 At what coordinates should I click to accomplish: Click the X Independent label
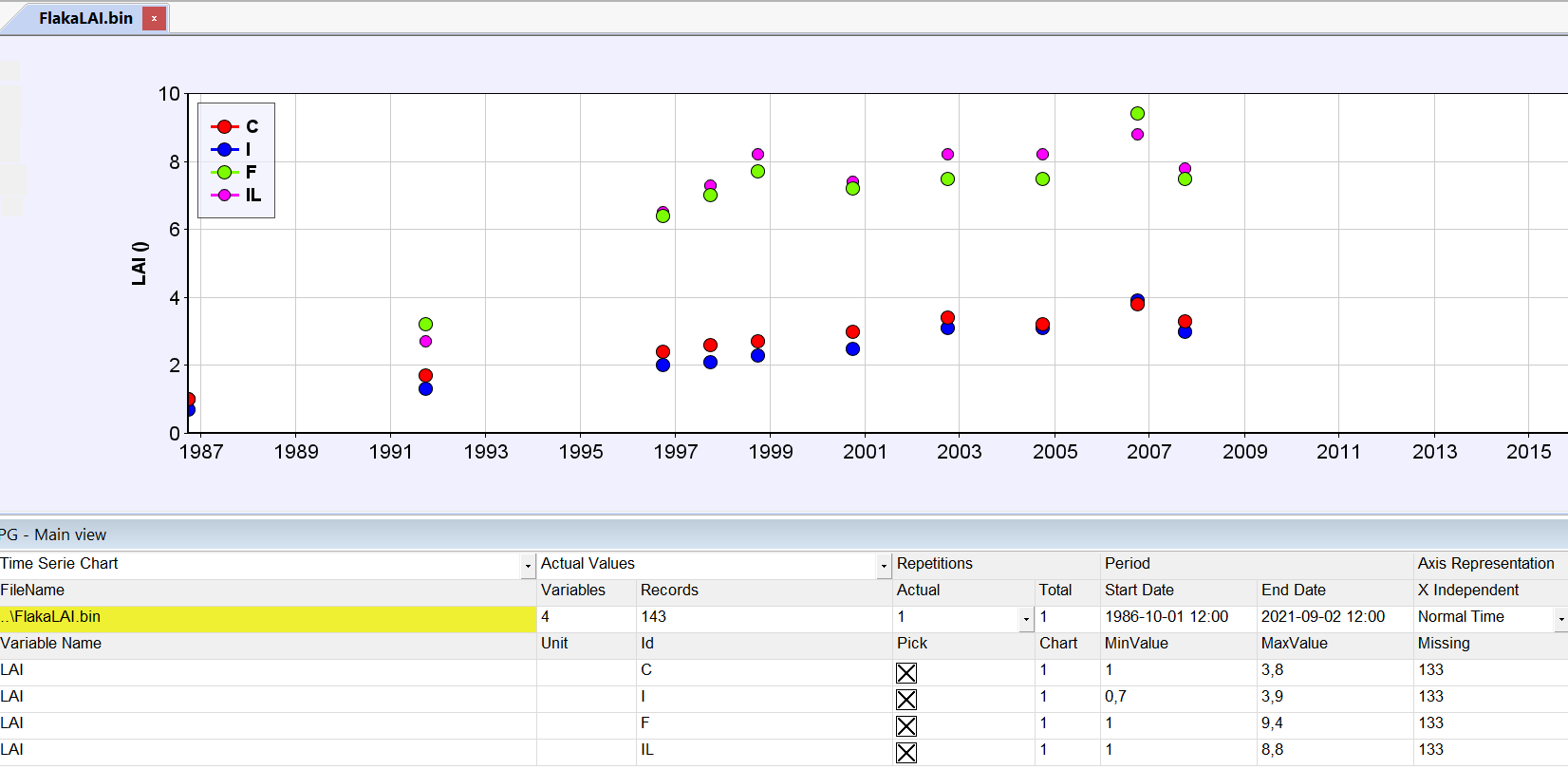point(1468,591)
